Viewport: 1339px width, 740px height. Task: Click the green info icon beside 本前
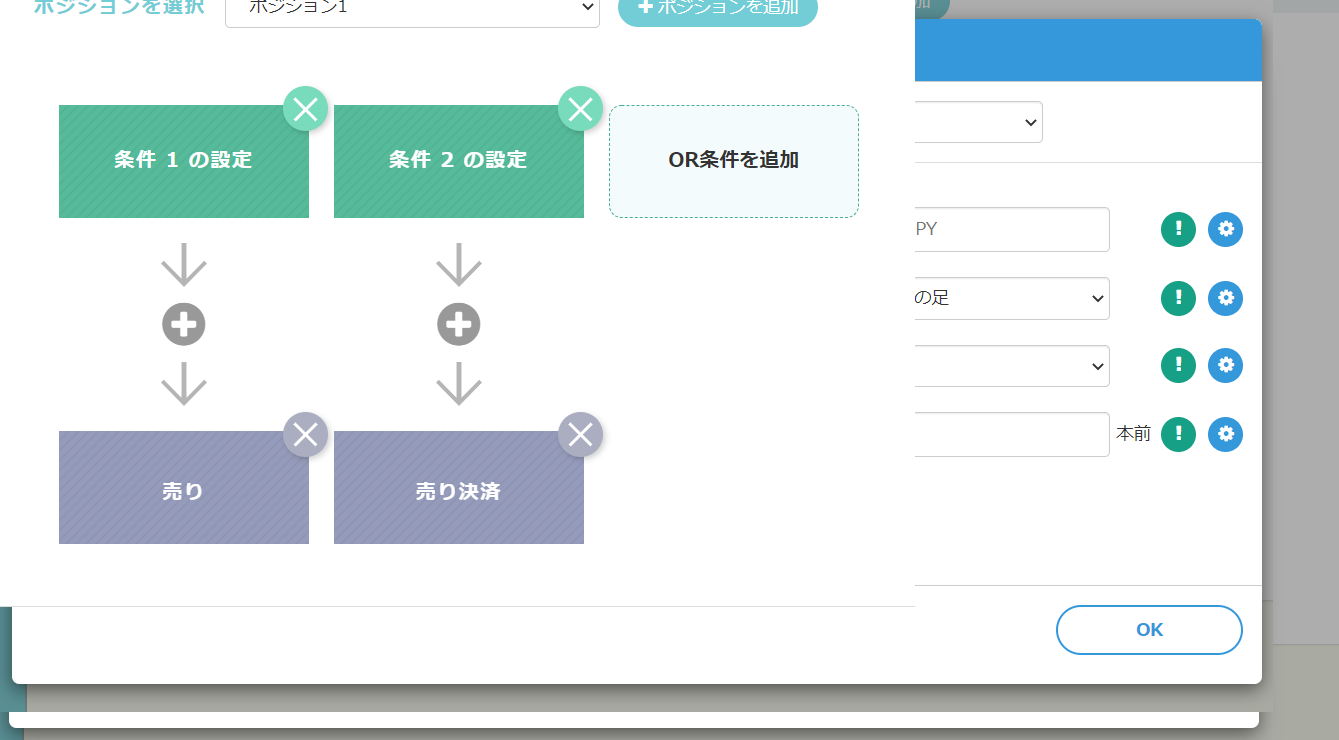pyautogui.click(x=1178, y=434)
